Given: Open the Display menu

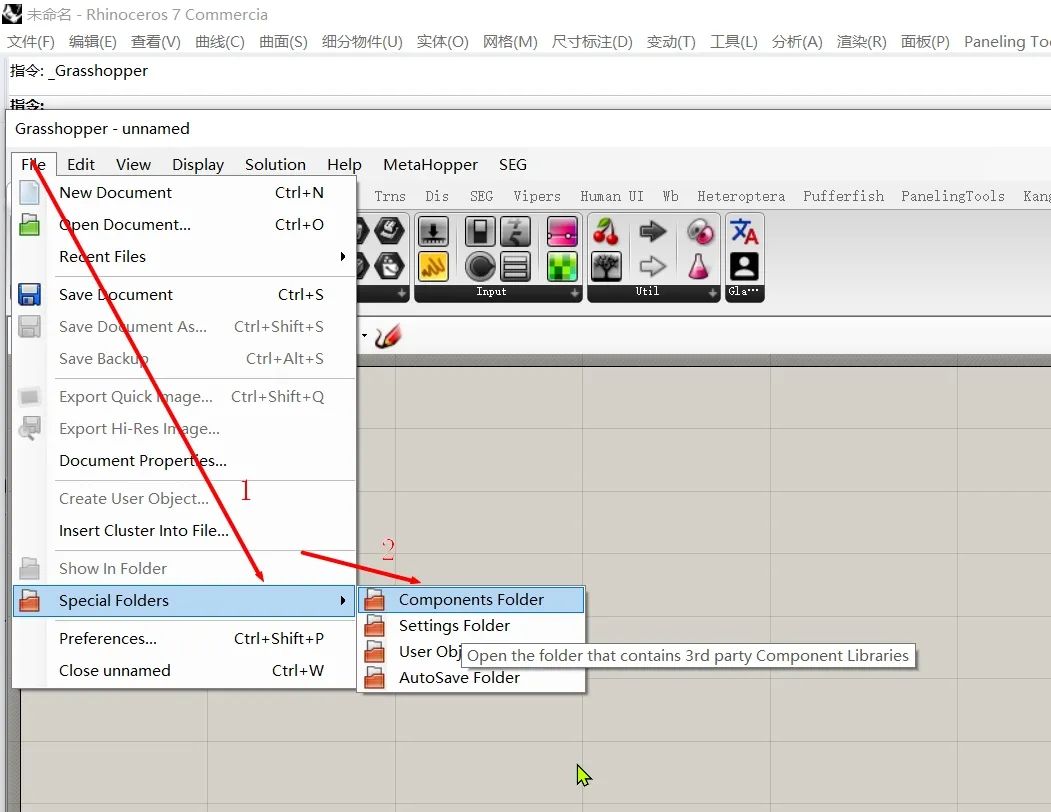Looking at the screenshot, I should [198, 164].
